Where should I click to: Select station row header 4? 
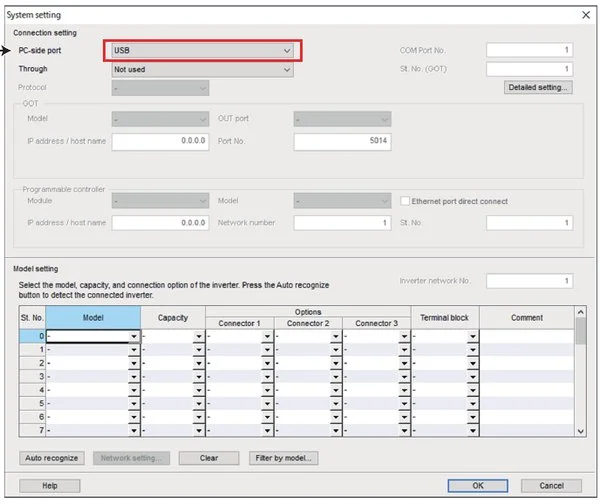pyautogui.click(x=33, y=390)
